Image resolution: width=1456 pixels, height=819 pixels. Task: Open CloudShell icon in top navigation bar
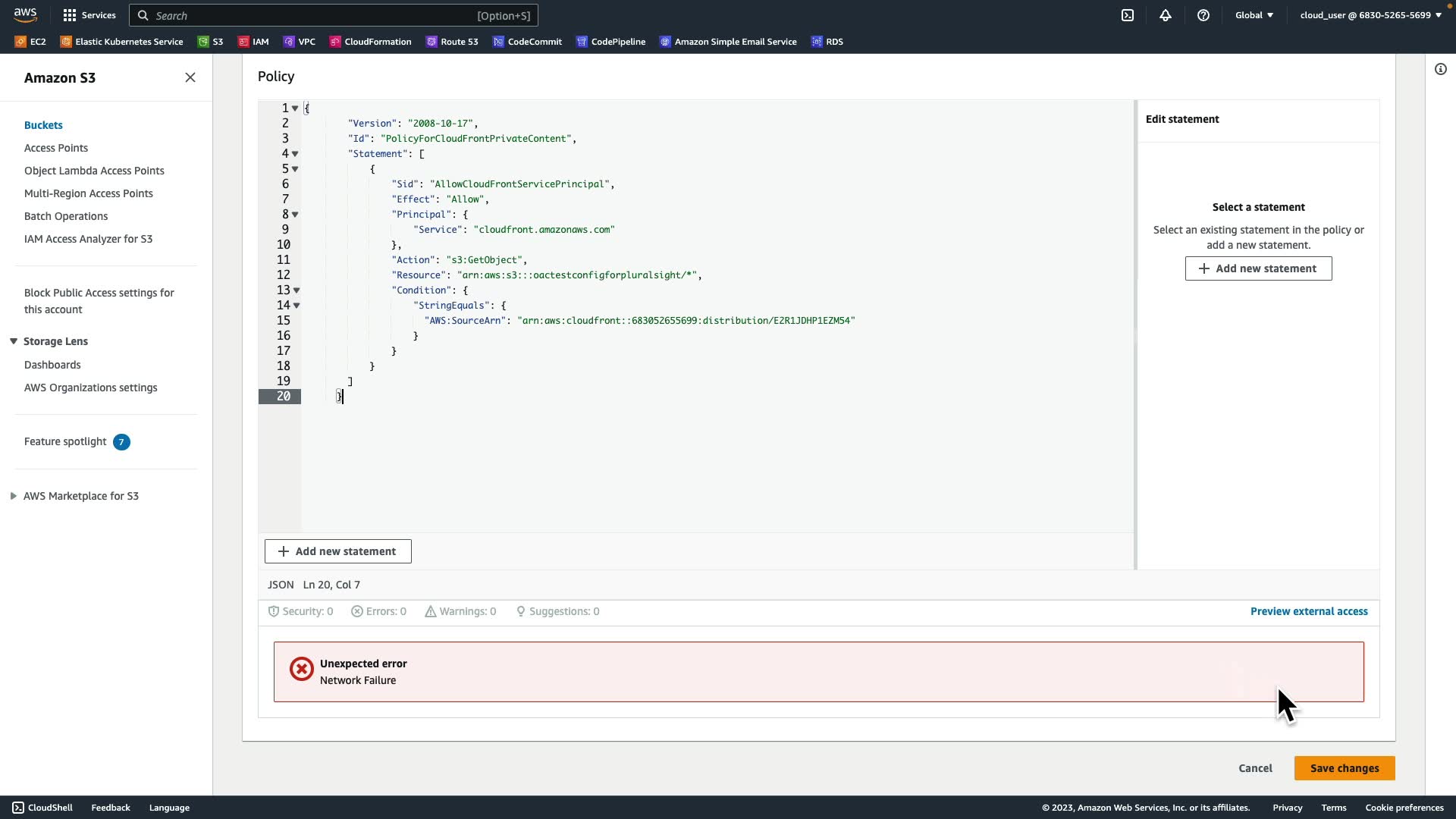pyautogui.click(x=1128, y=15)
